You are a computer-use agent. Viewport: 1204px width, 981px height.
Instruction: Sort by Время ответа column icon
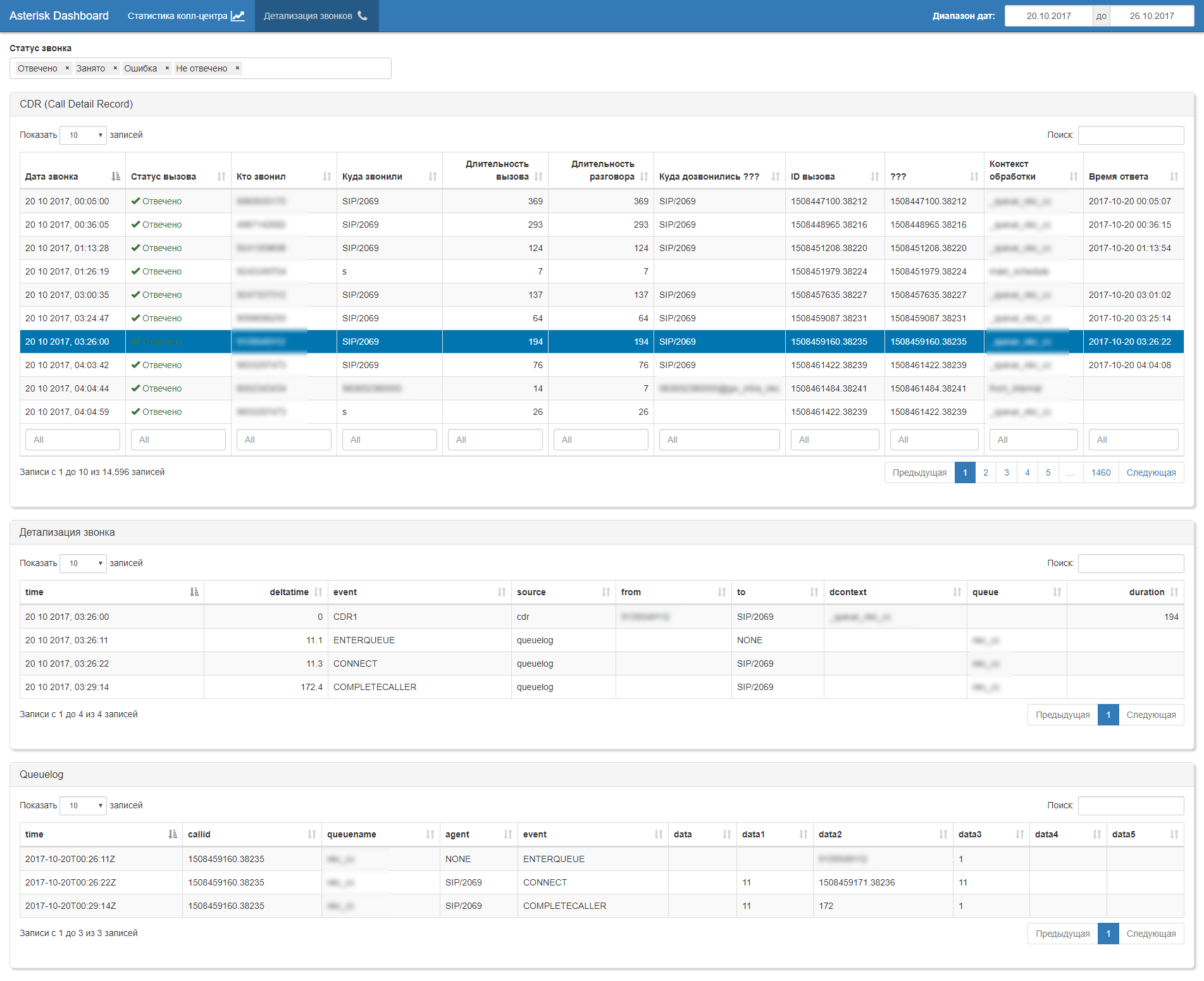(x=1174, y=176)
